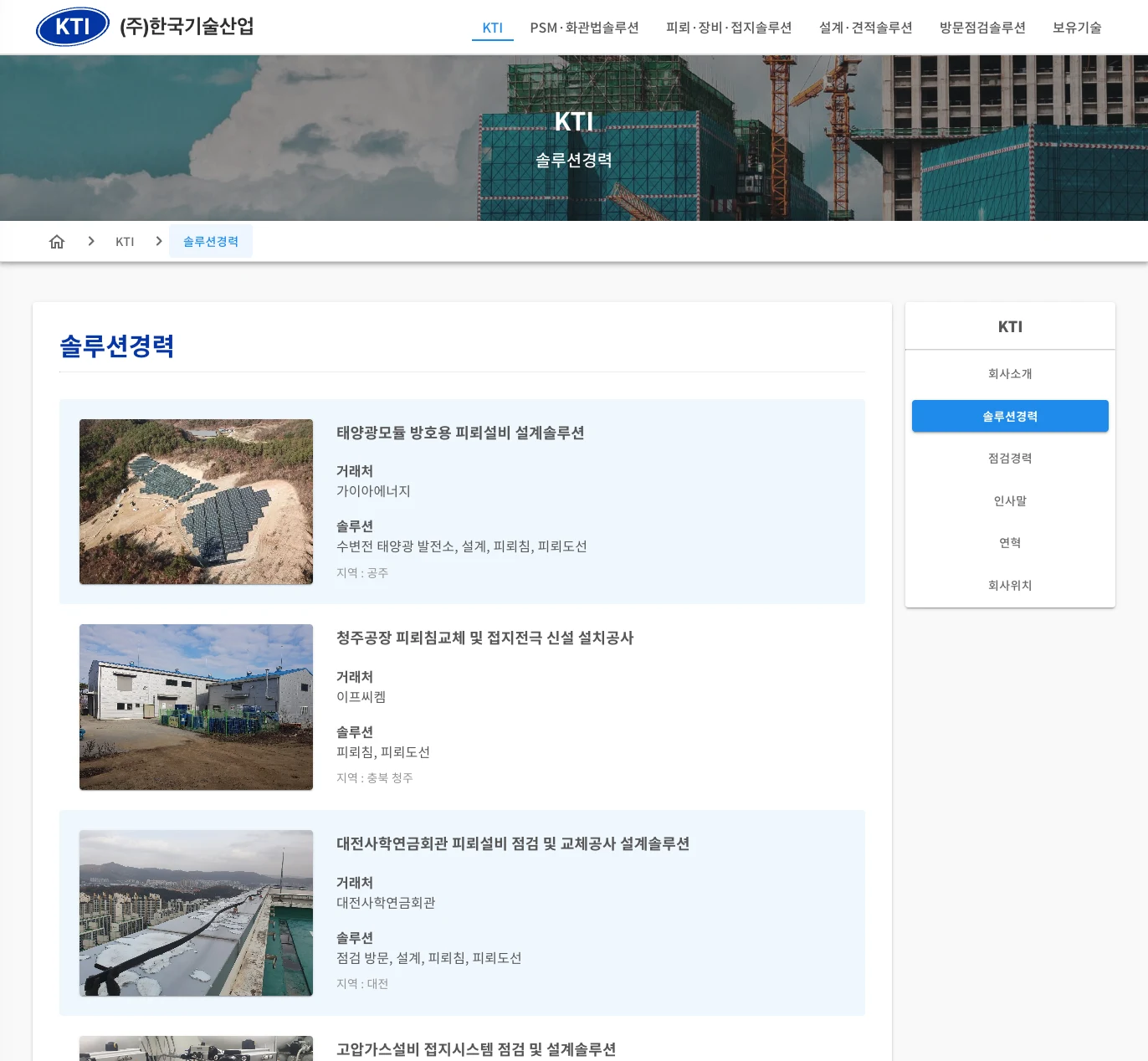Open 인사말 in the sidebar
This screenshot has width=1148, height=1061.
(x=1010, y=501)
